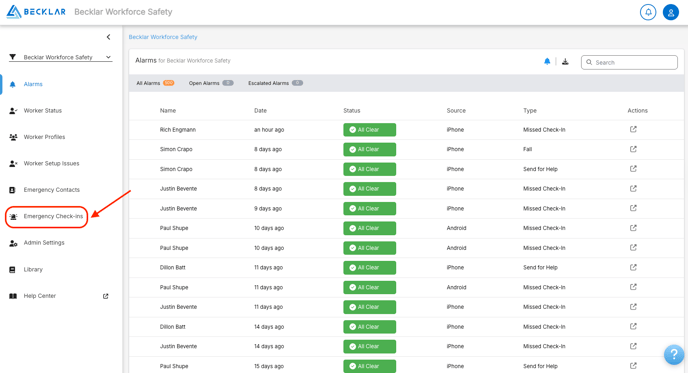688x373 pixels.
Task: Open the blue help question mark bubble
Action: click(674, 354)
